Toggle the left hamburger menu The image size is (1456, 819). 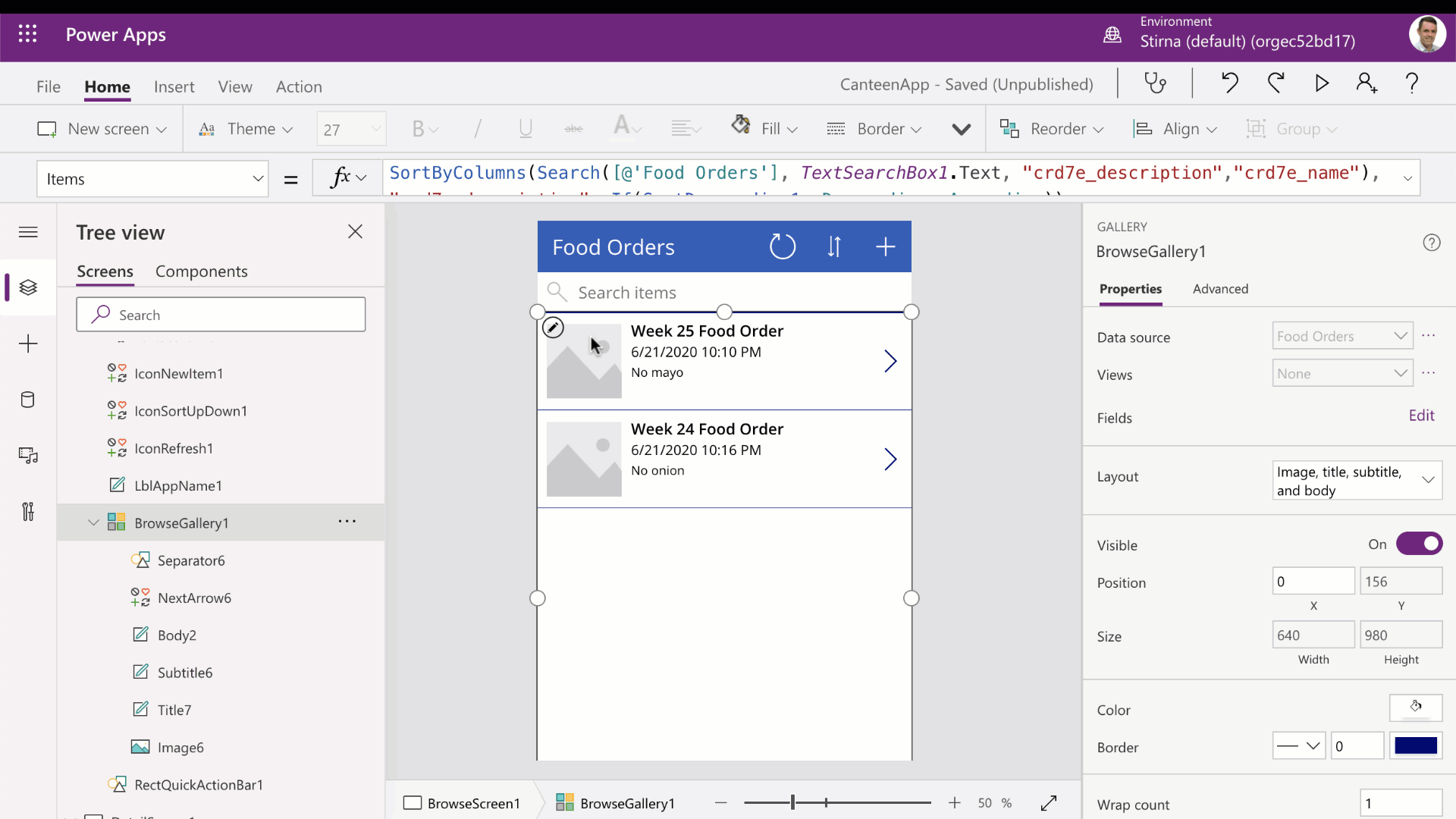[28, 232]
